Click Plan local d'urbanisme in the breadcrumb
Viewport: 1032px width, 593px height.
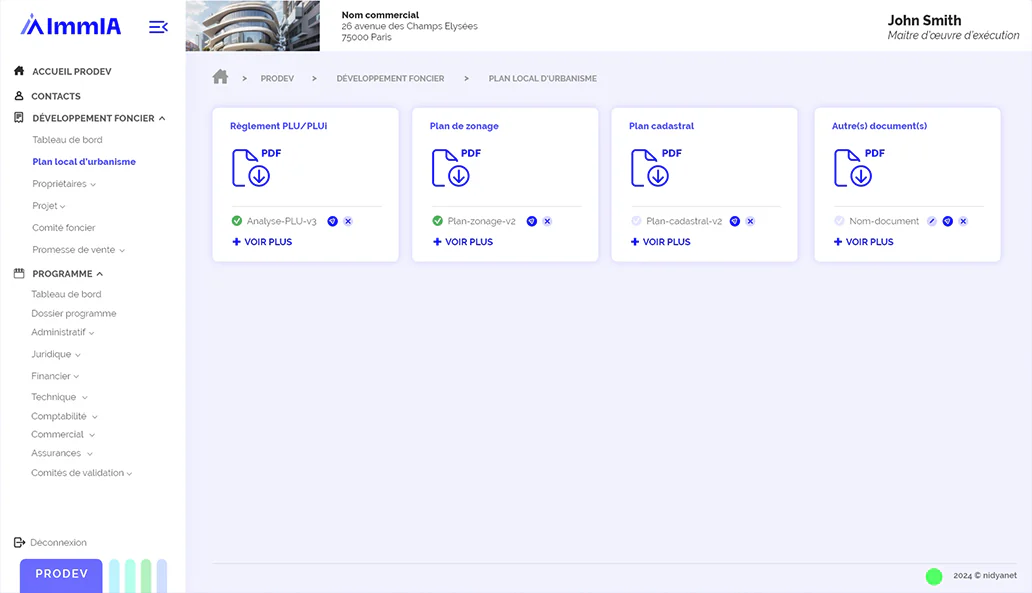pos(542,78)
